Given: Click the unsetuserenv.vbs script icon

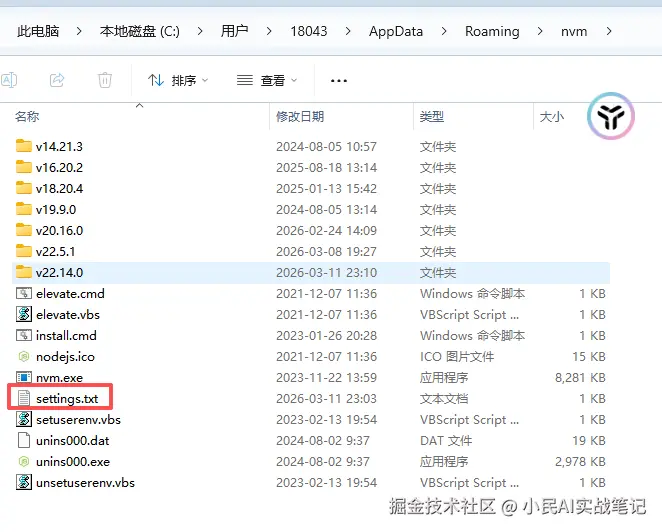Looking at the screenshot, I should coord(24,482).
